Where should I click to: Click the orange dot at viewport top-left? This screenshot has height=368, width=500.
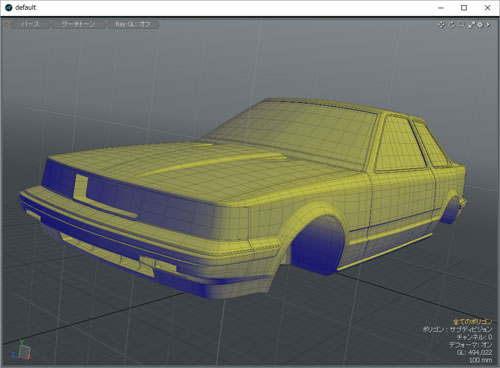click(x=6, y=25)
